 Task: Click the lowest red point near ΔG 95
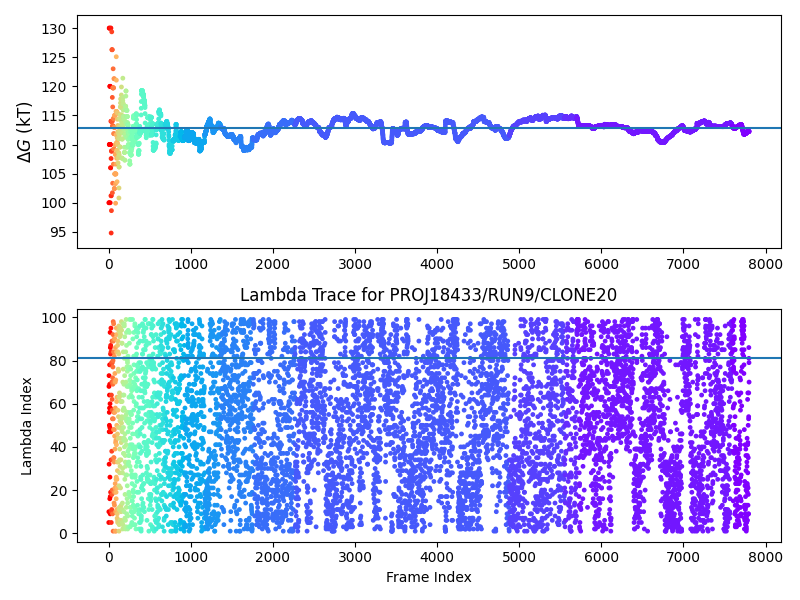tap(110, 233)
